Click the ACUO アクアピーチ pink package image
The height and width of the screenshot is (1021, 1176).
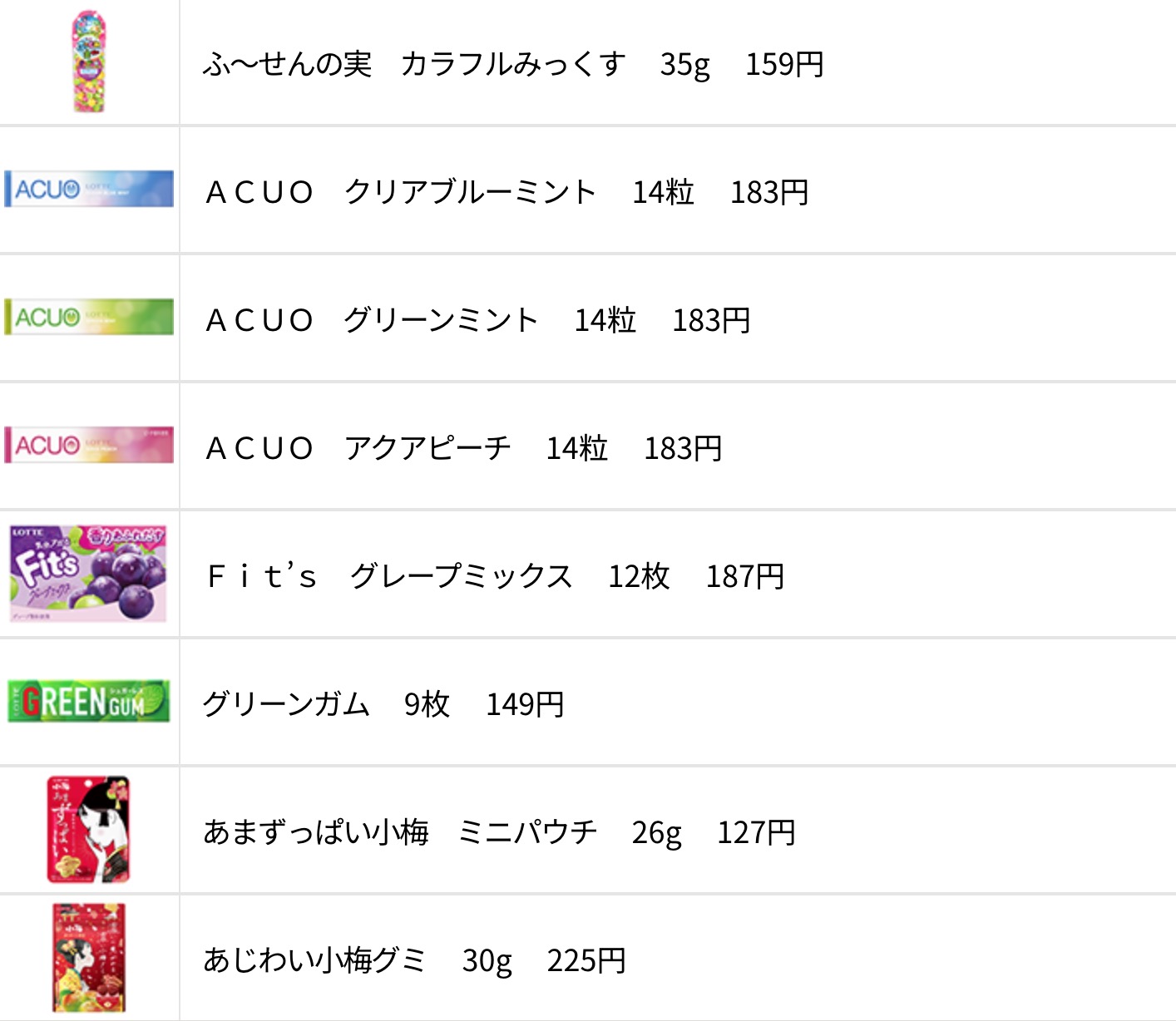click(89, 445)
